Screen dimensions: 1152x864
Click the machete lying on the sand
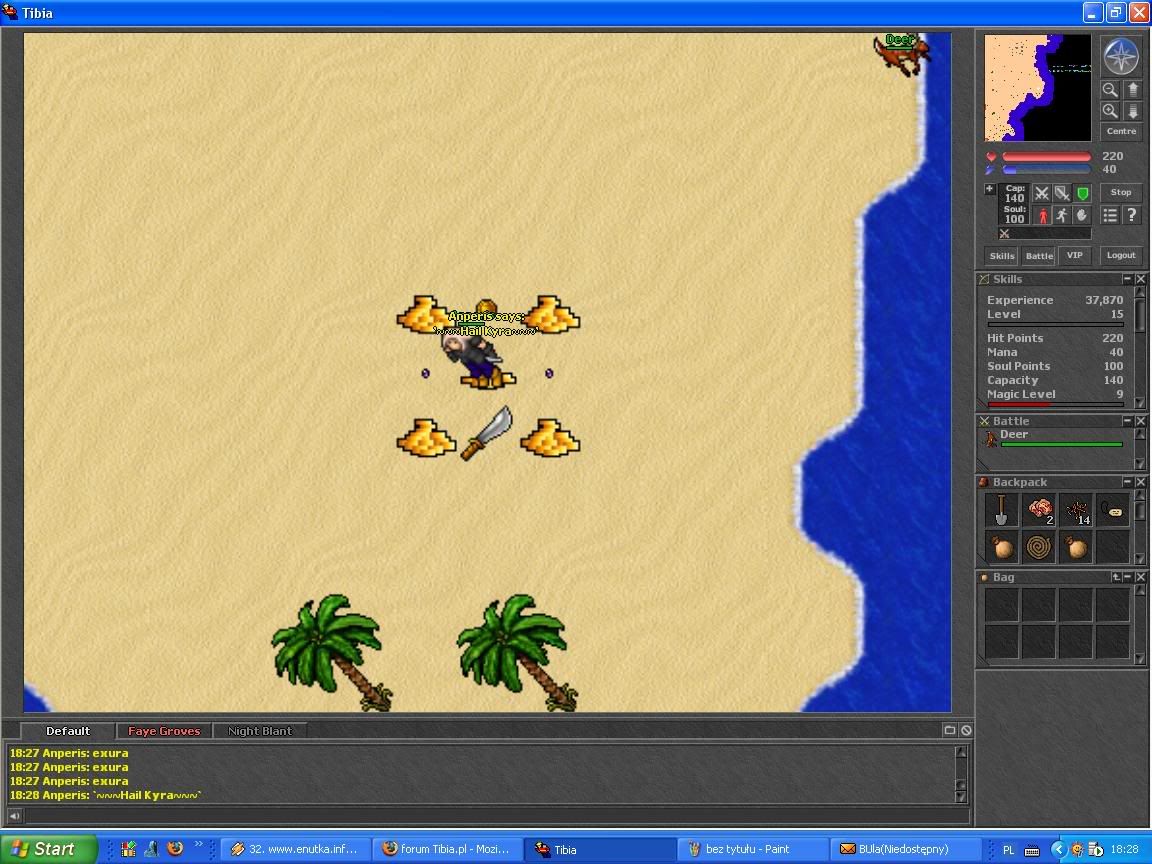click(486, 433)
